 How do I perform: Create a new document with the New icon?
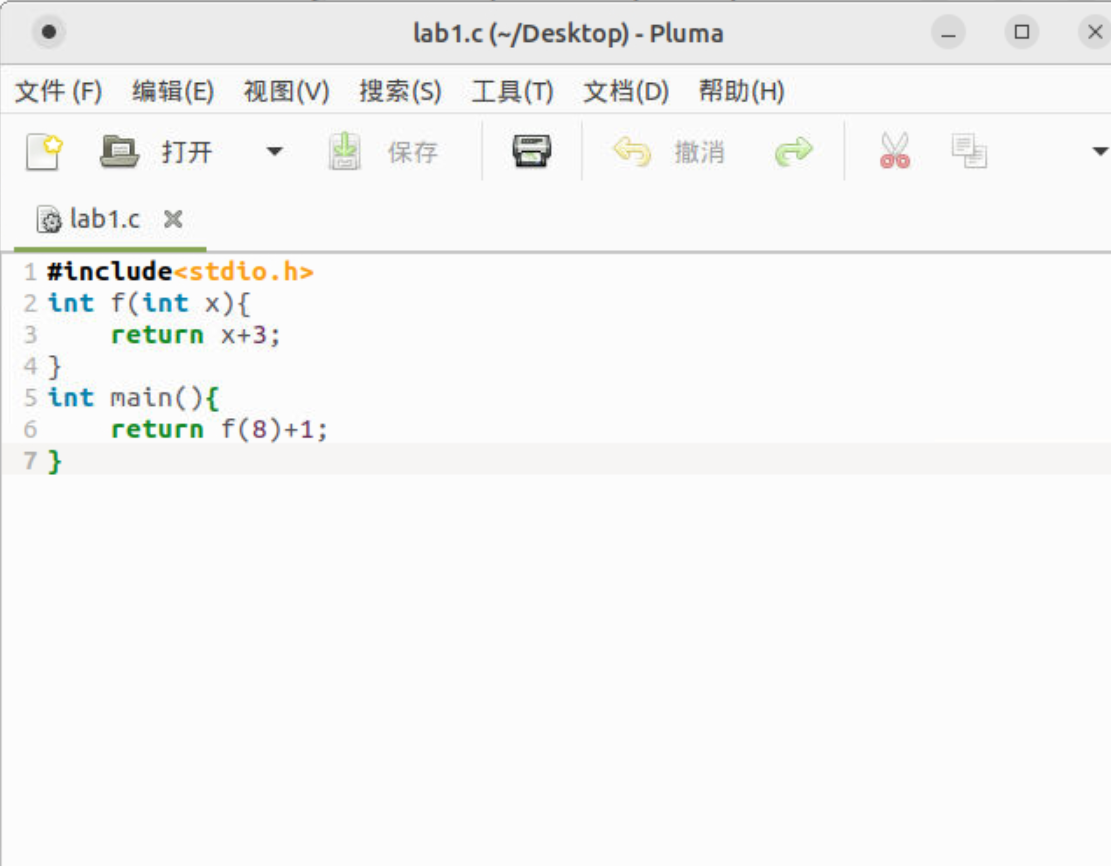(x=42, y=150)
